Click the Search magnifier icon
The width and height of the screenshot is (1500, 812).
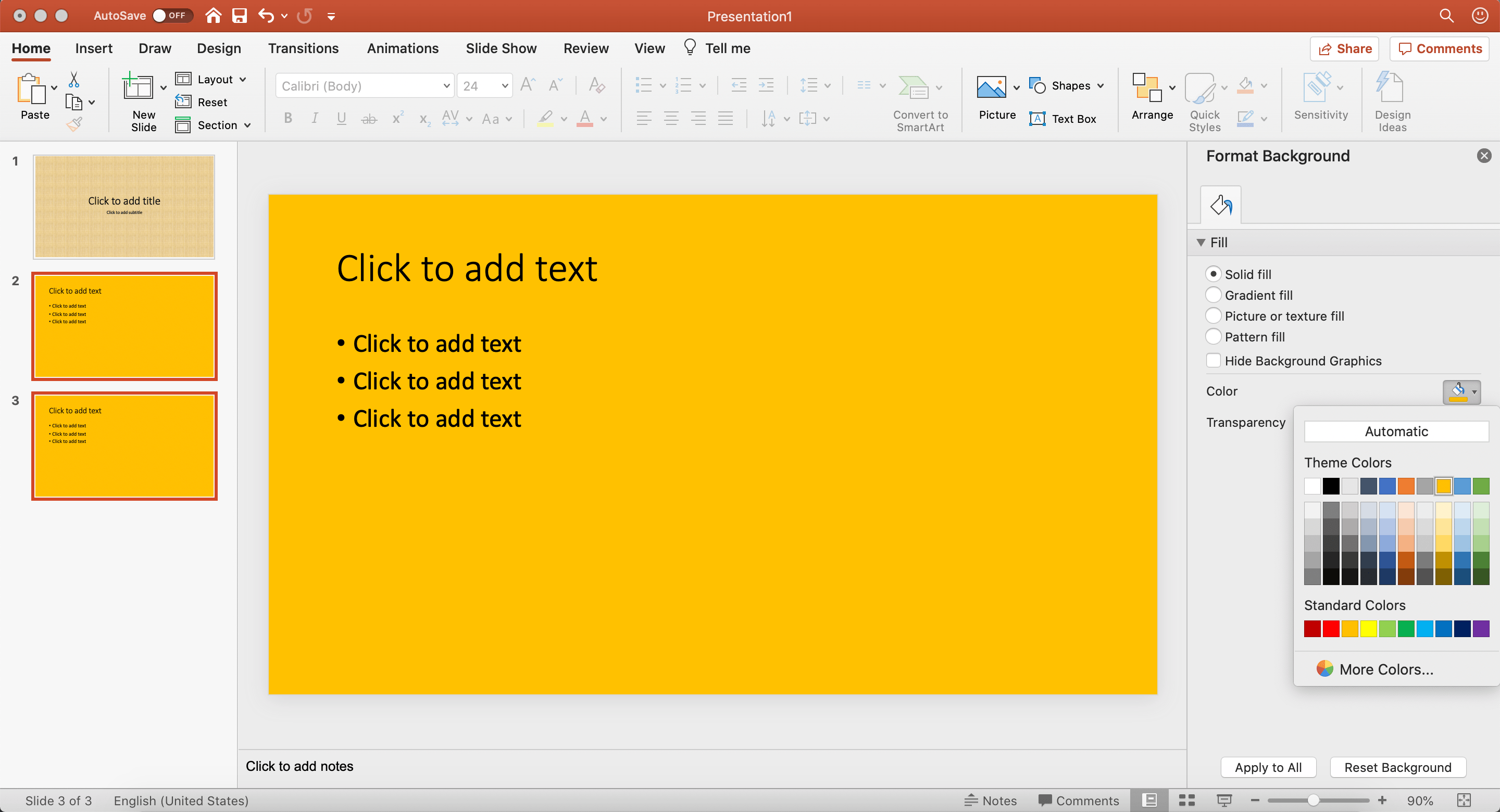tap(1446, 16)
